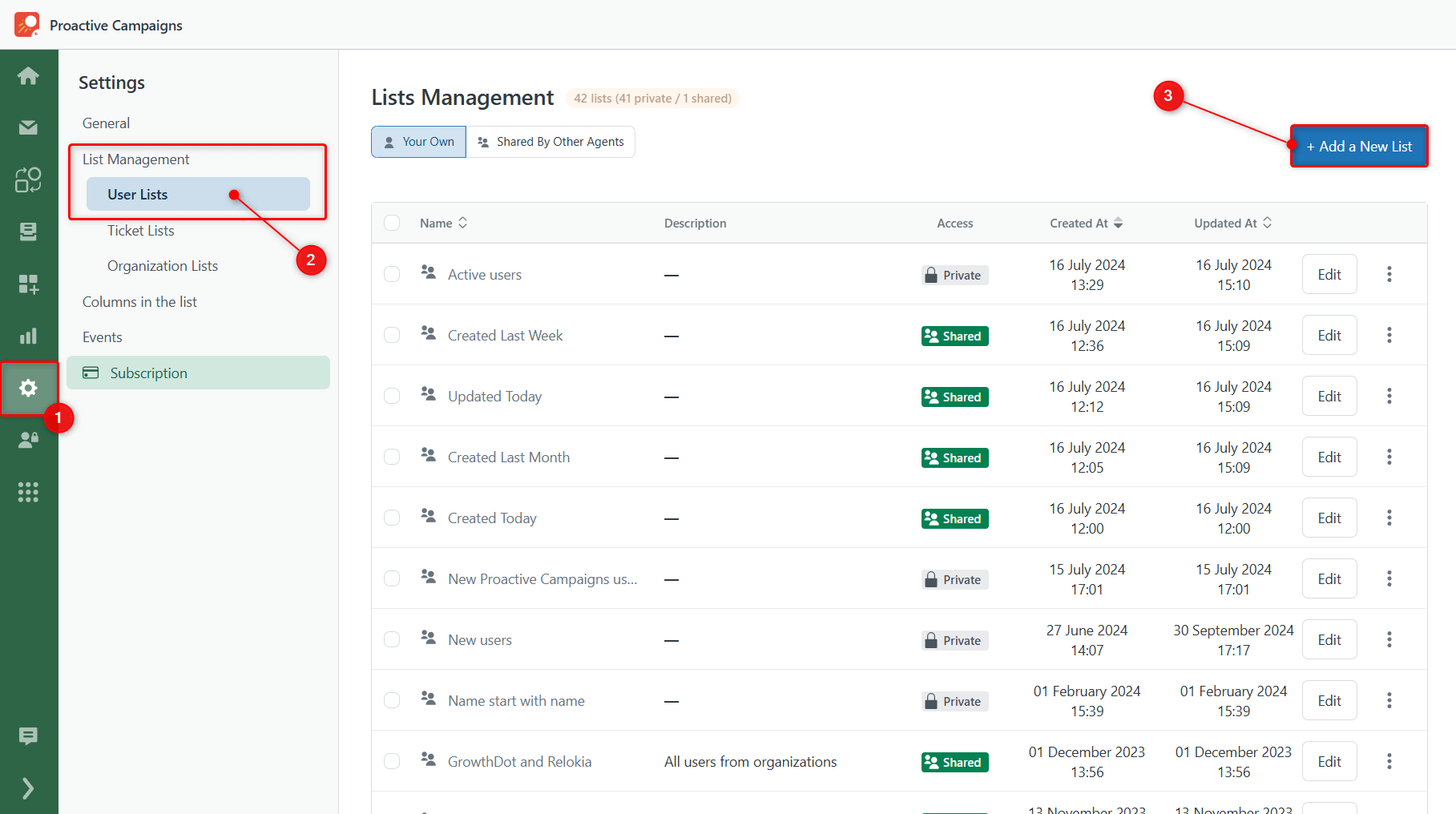
Task: Open more options for Created Last Month row
Action: (1389, 457)
